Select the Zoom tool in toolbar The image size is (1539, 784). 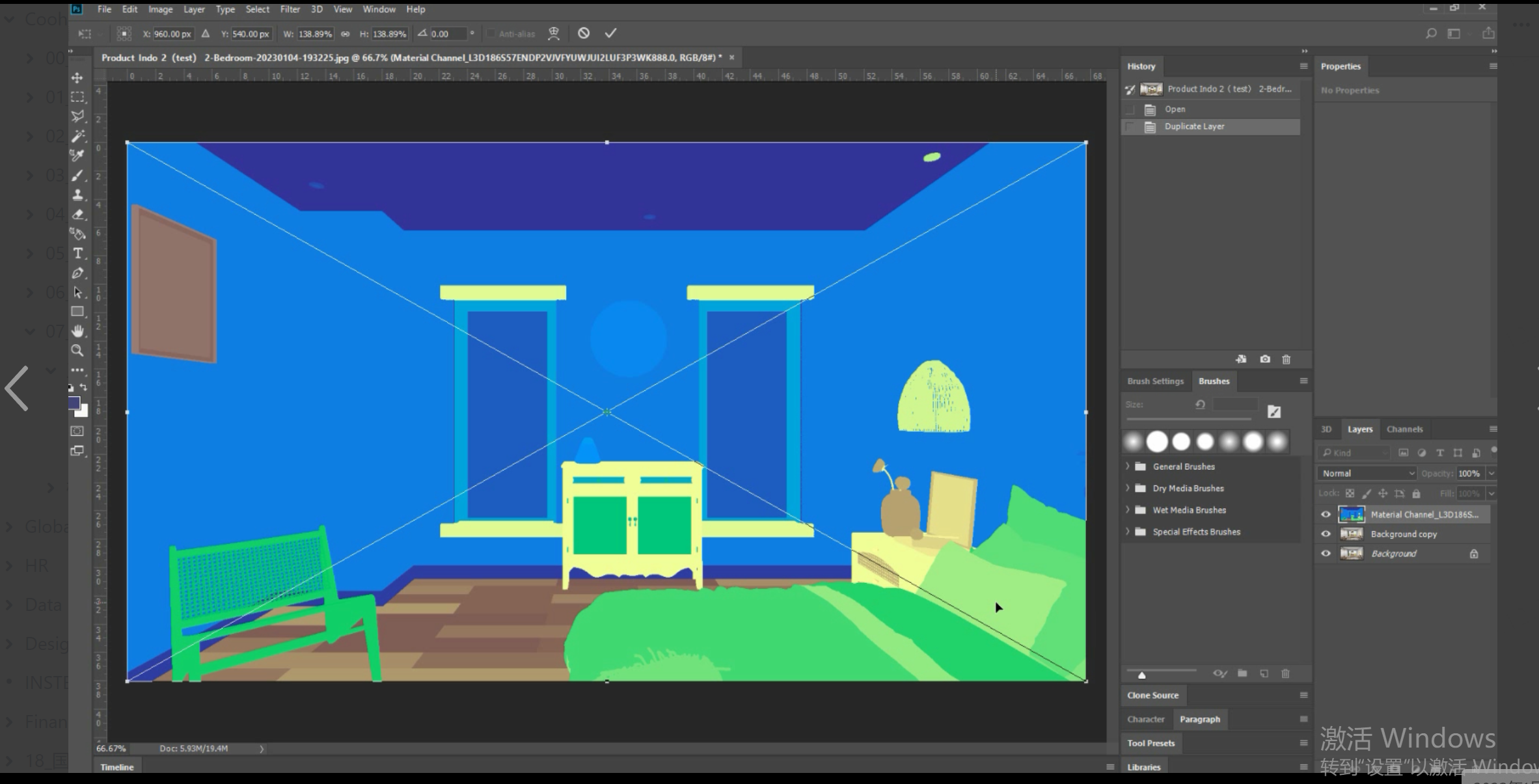(77, 351)
